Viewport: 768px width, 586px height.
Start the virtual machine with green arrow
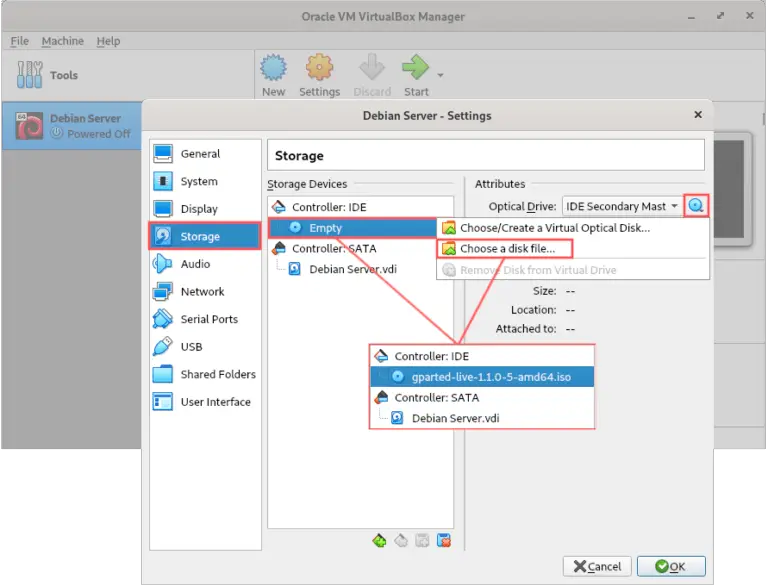[x=415, y=75]
